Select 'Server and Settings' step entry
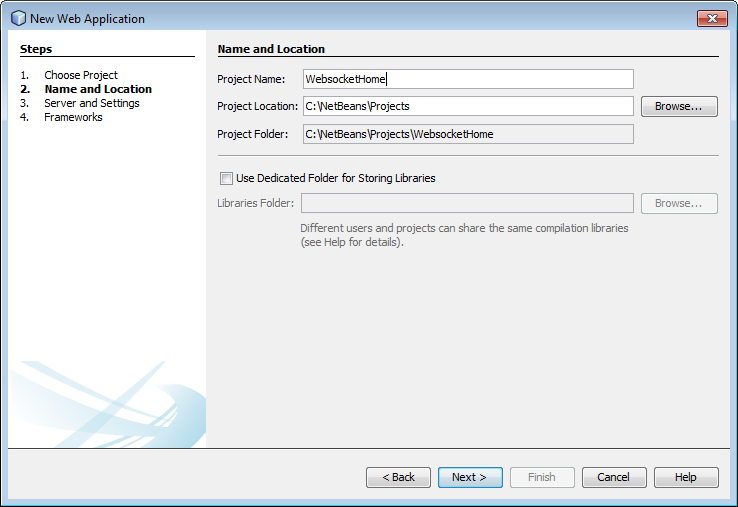The width and height of the screenshot is (738, 507). tap(92, 103)
